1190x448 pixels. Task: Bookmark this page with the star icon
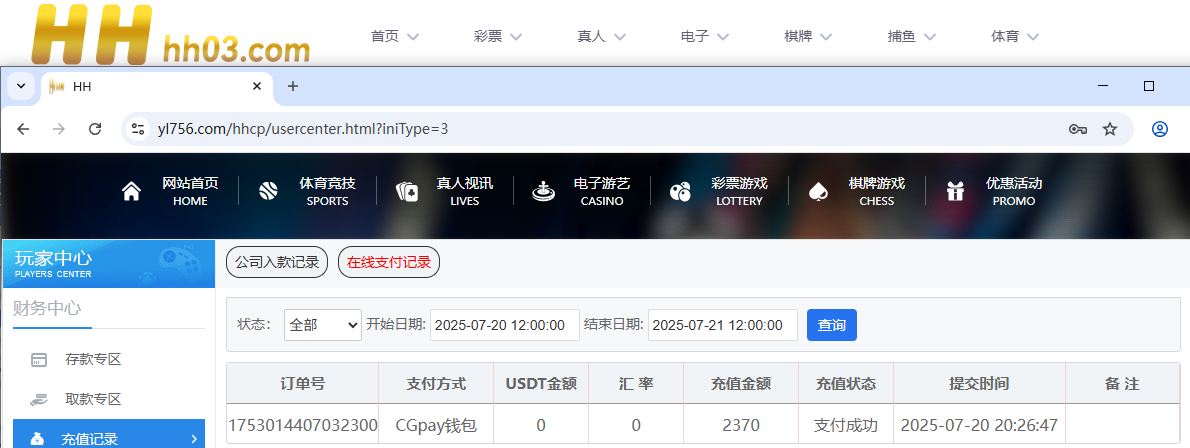[1109, 129]
